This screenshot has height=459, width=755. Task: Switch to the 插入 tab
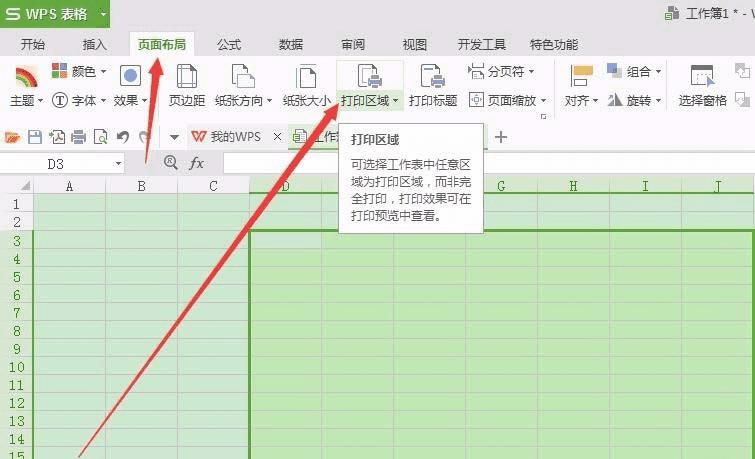(94, 45)
